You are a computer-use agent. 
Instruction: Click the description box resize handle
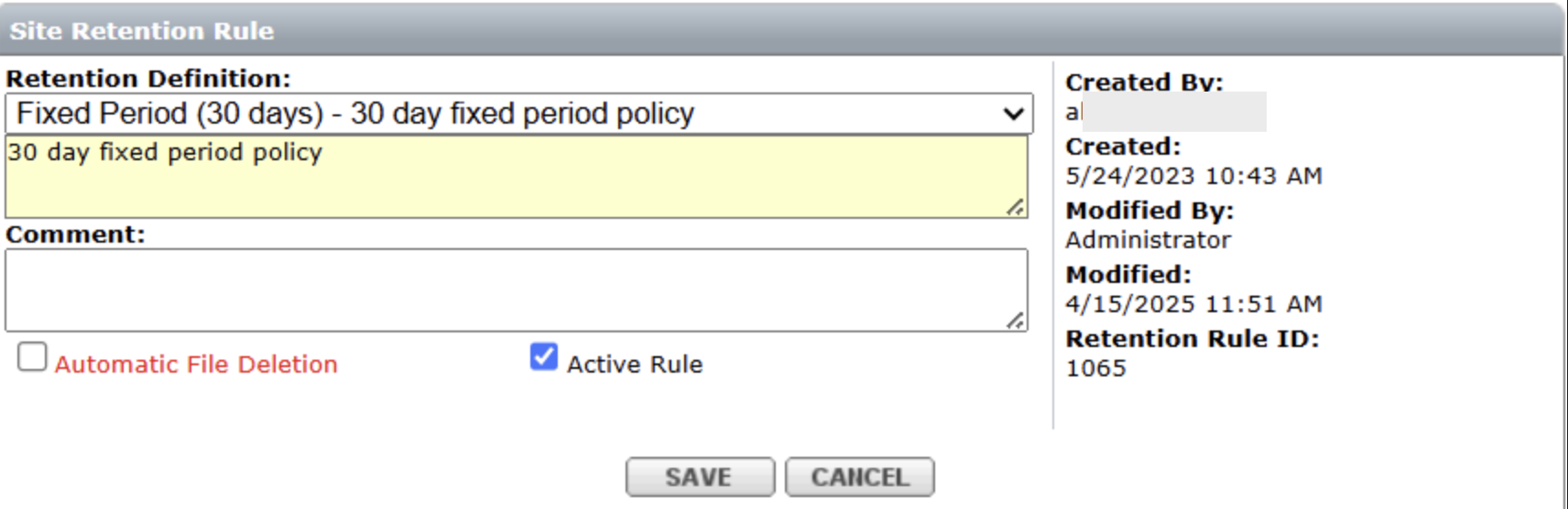pyautogui.click(x=1016, y=208)
